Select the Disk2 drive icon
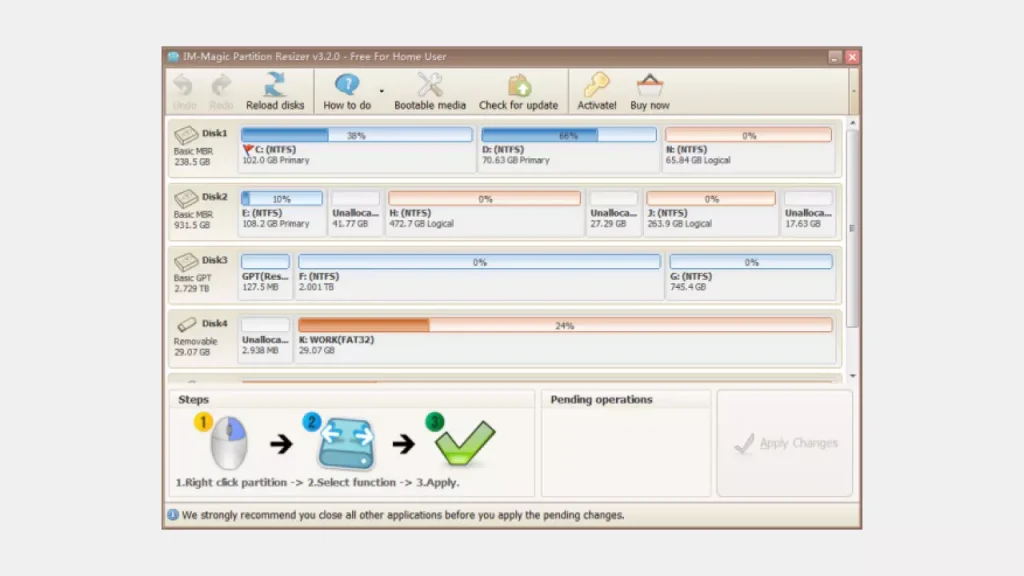Screen dimensions: 1024x576 click(186, 198)
